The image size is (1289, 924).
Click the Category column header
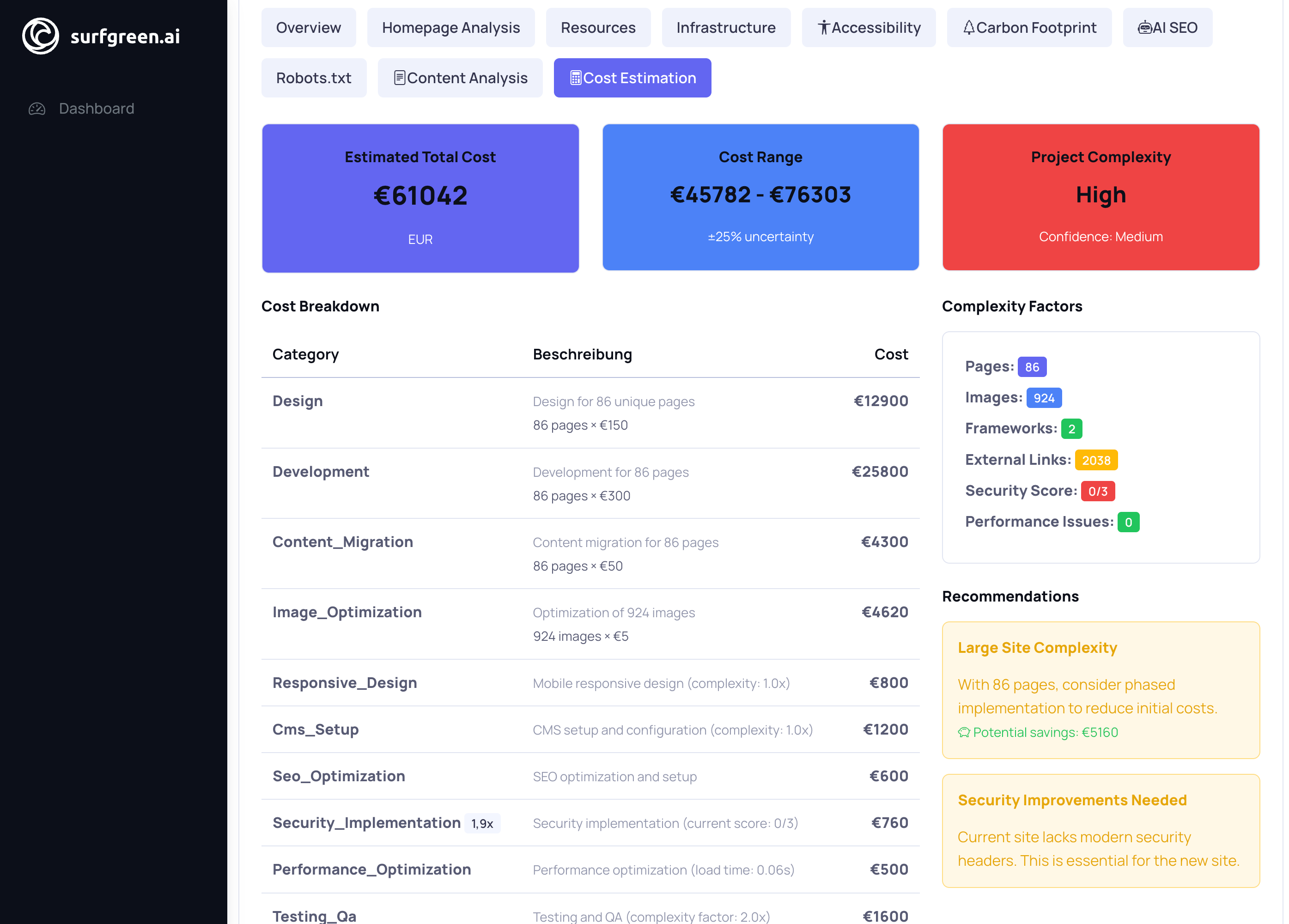pyautogui.click(x=306, y=354)
